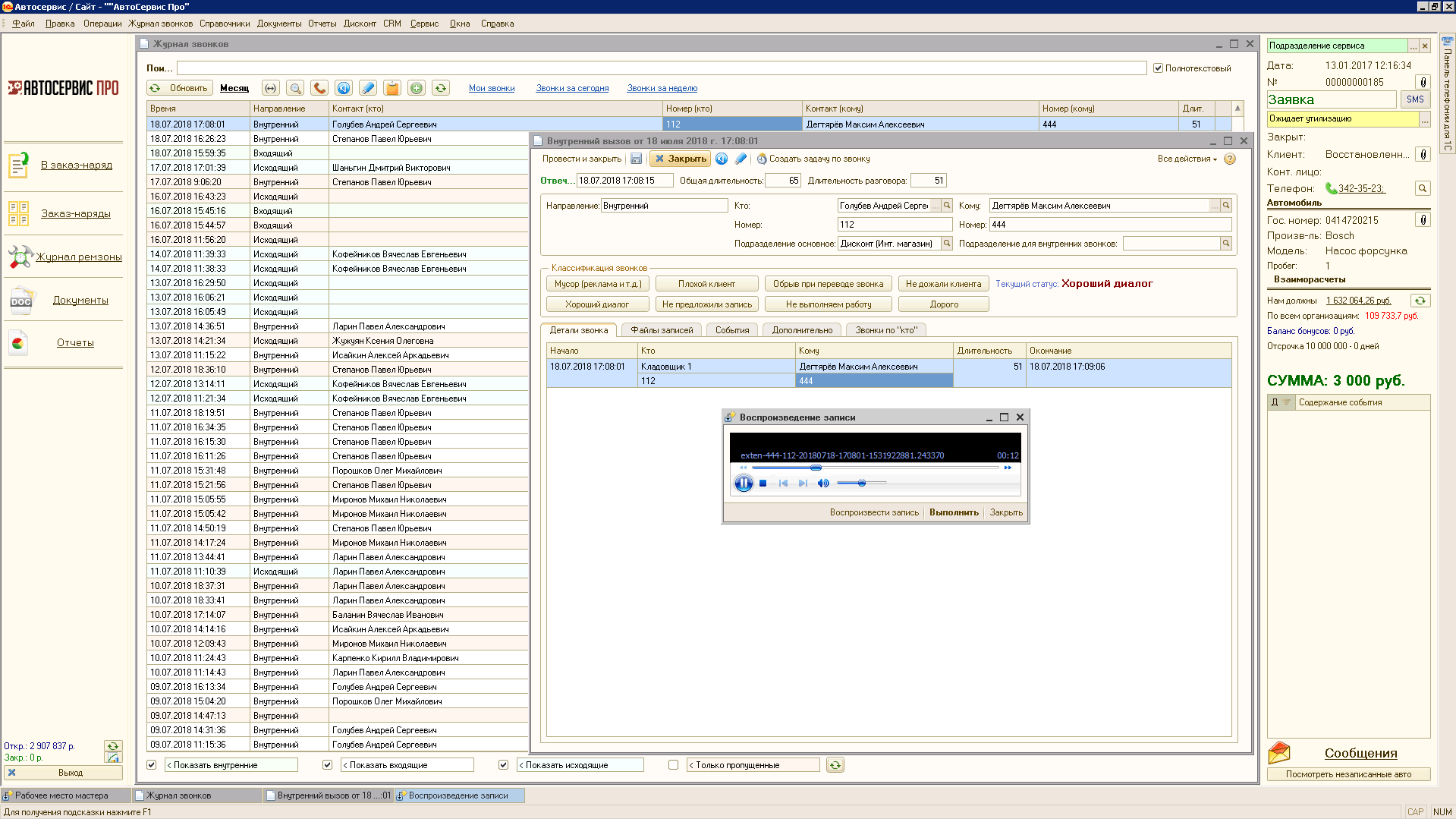Viewport: 1456px width, 819px height.
Task: Click the volume slider in the player
Action: click(x=862, y=484)
